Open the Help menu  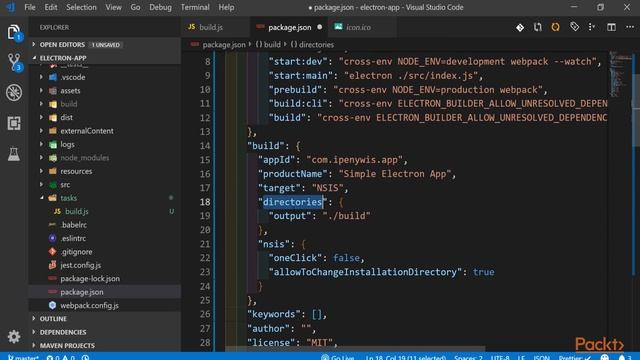coord(226,7)
